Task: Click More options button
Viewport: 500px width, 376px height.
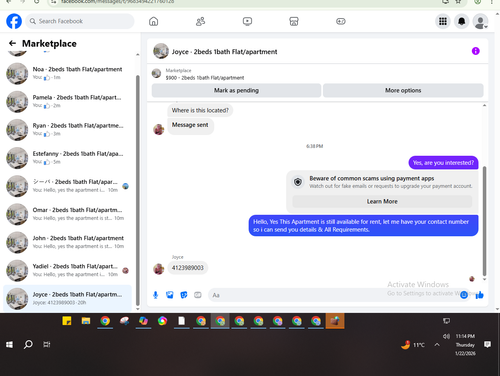Action: [x=403, y=90]
